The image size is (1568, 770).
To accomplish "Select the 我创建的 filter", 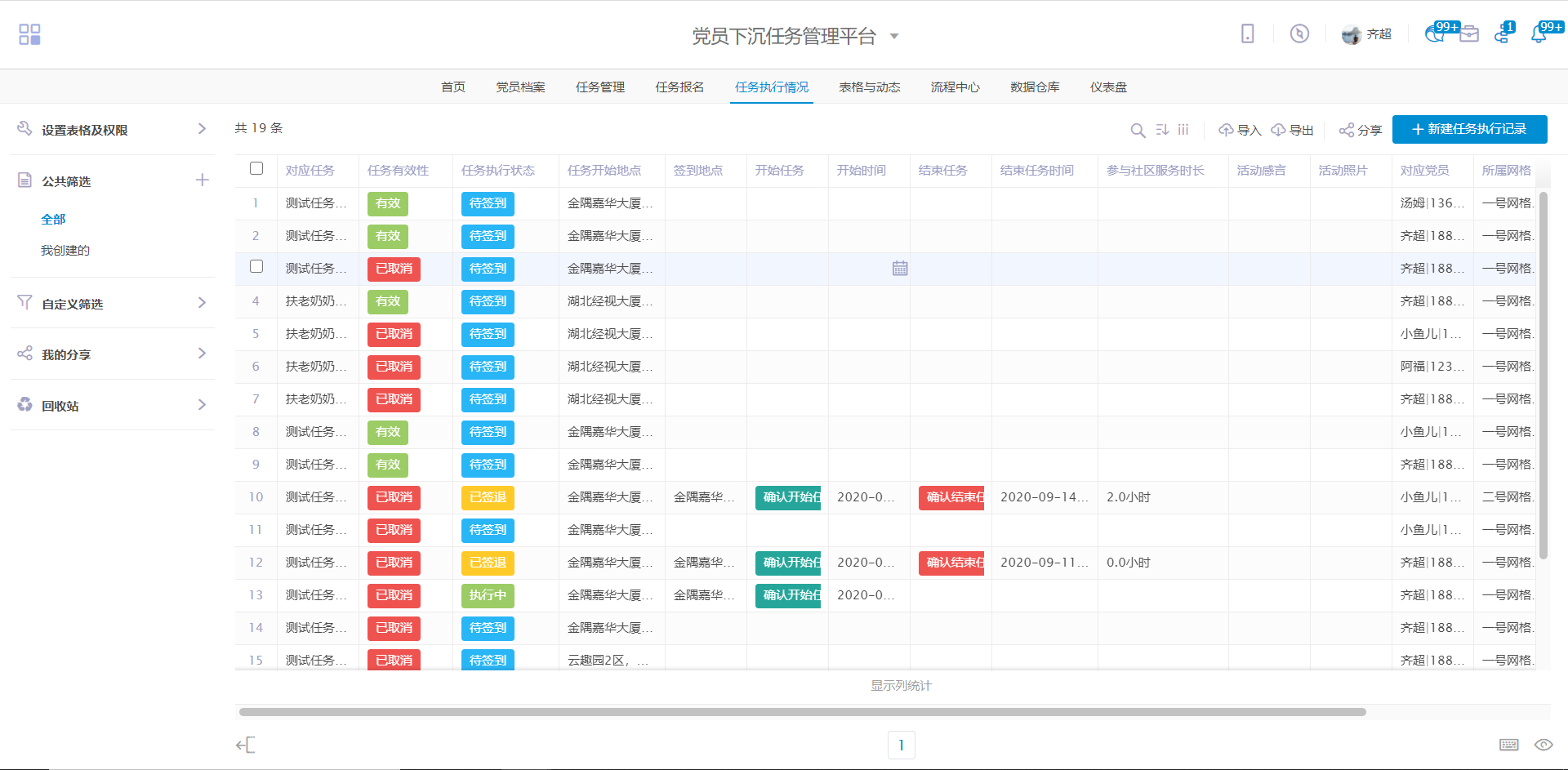I will coord(65,251).
